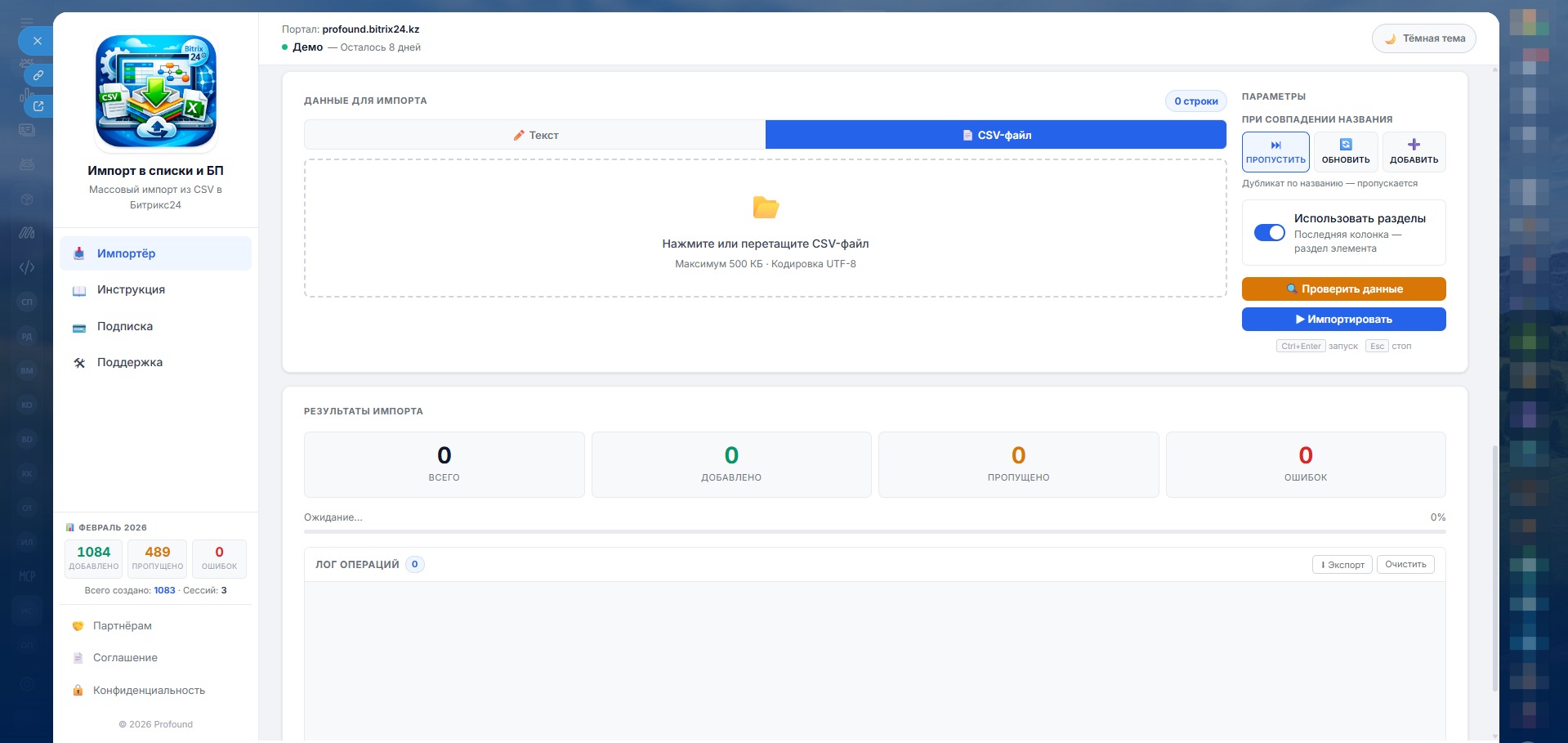Click the Import app logo image
The image size is (1568, 743).
[156, 92]
